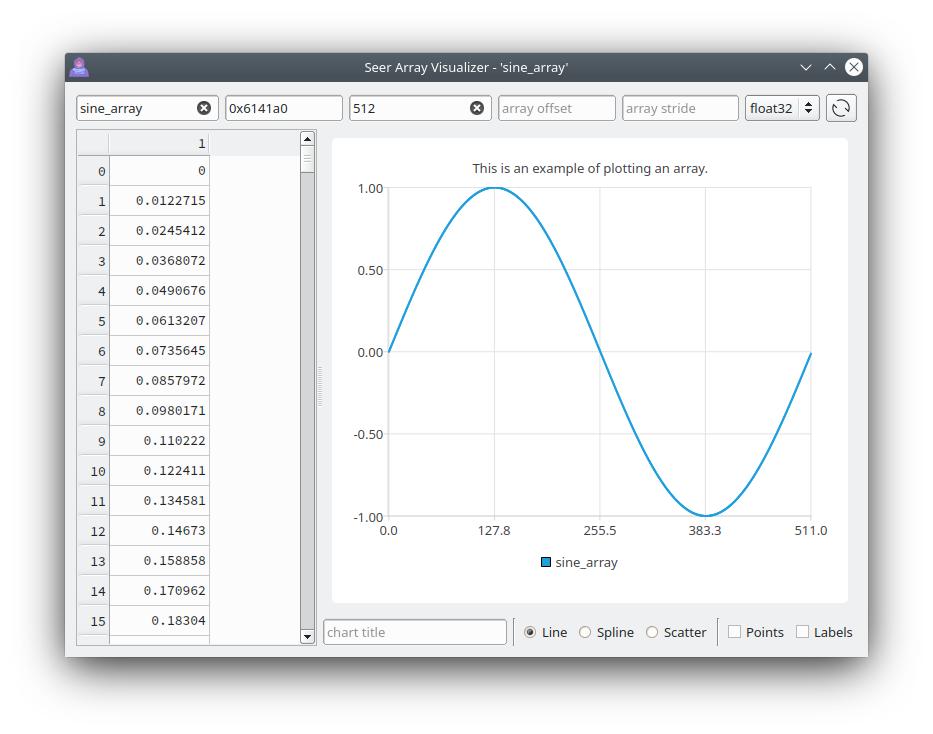The height and width of the screenshot is (734, 933).
Task: Click the cell with value 0.0368072
Action: click(x=159, y=261)
